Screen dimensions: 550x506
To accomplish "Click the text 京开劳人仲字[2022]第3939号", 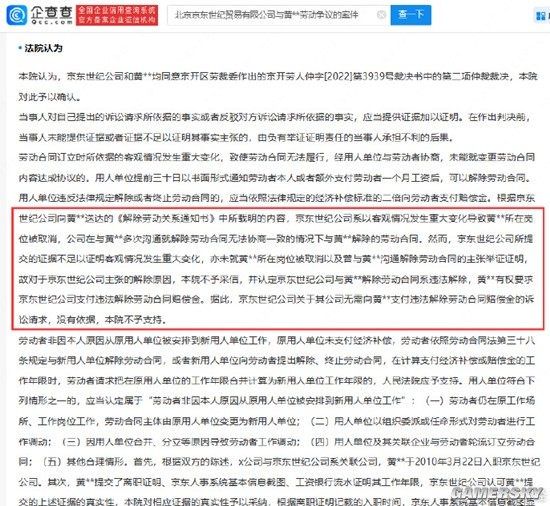I will pyautogui.click(x=329, y=76).
